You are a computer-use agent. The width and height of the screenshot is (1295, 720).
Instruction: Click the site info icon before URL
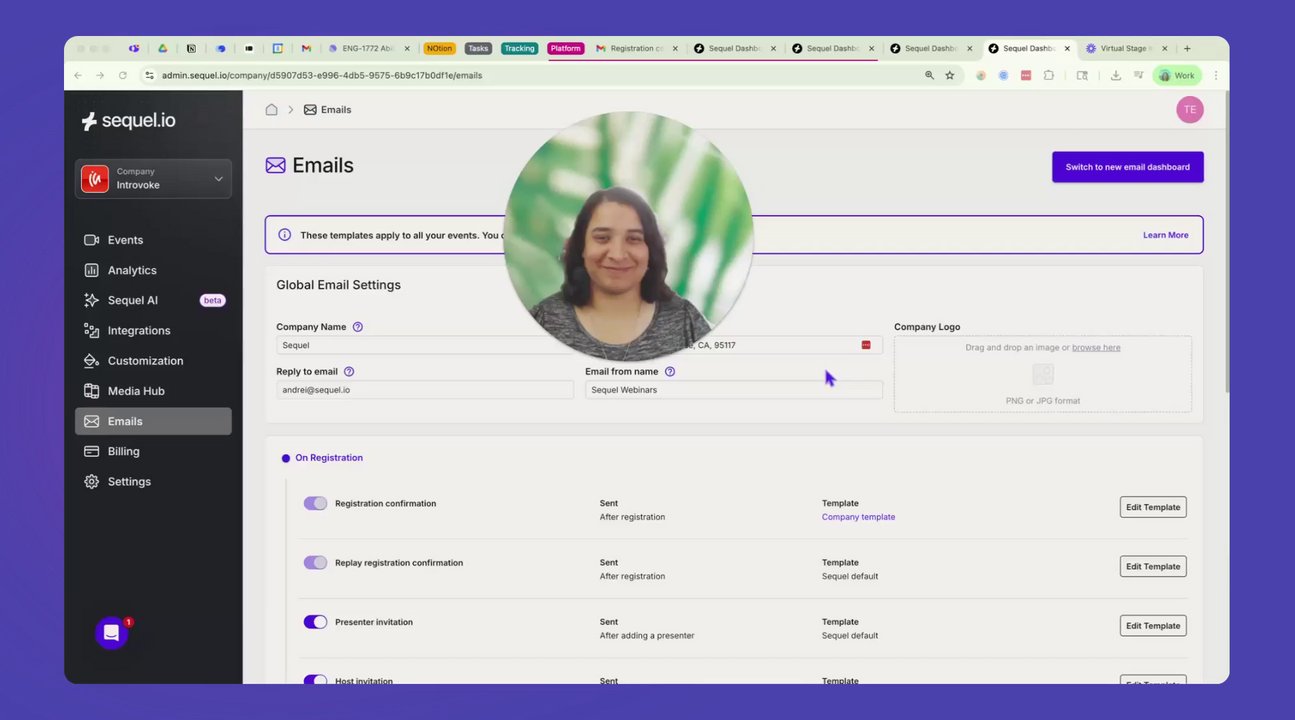coord(149,75)
